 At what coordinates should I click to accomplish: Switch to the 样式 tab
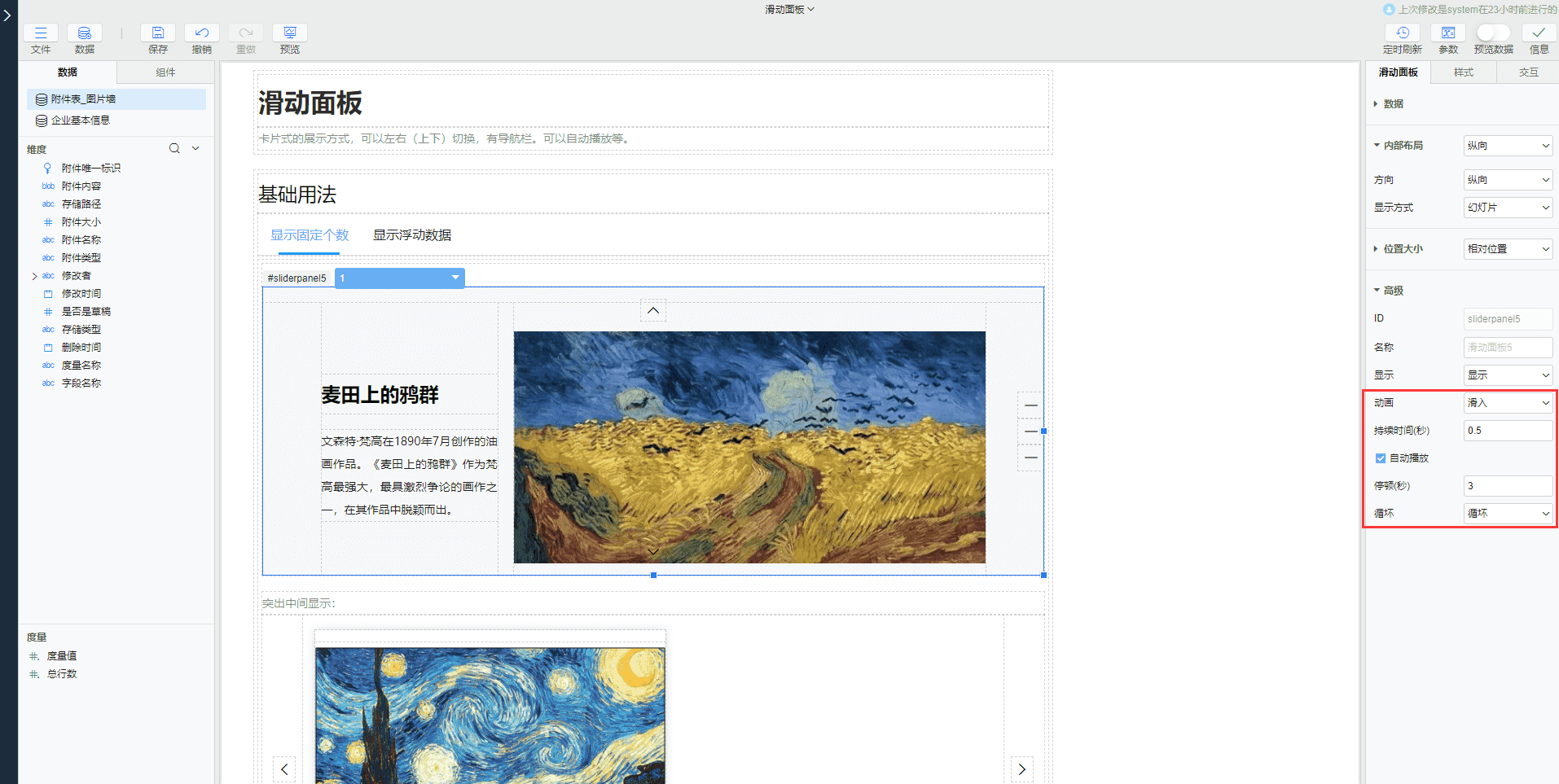tap(1464, 72)
